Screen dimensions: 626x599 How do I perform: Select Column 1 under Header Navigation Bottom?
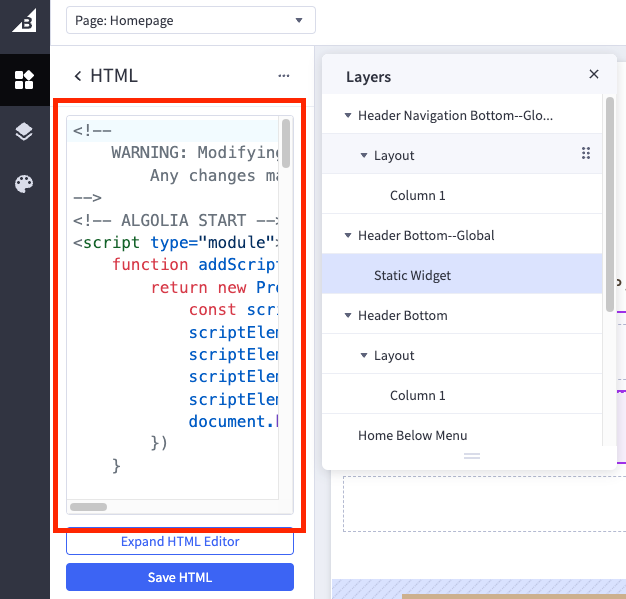[x=462, y=195]
